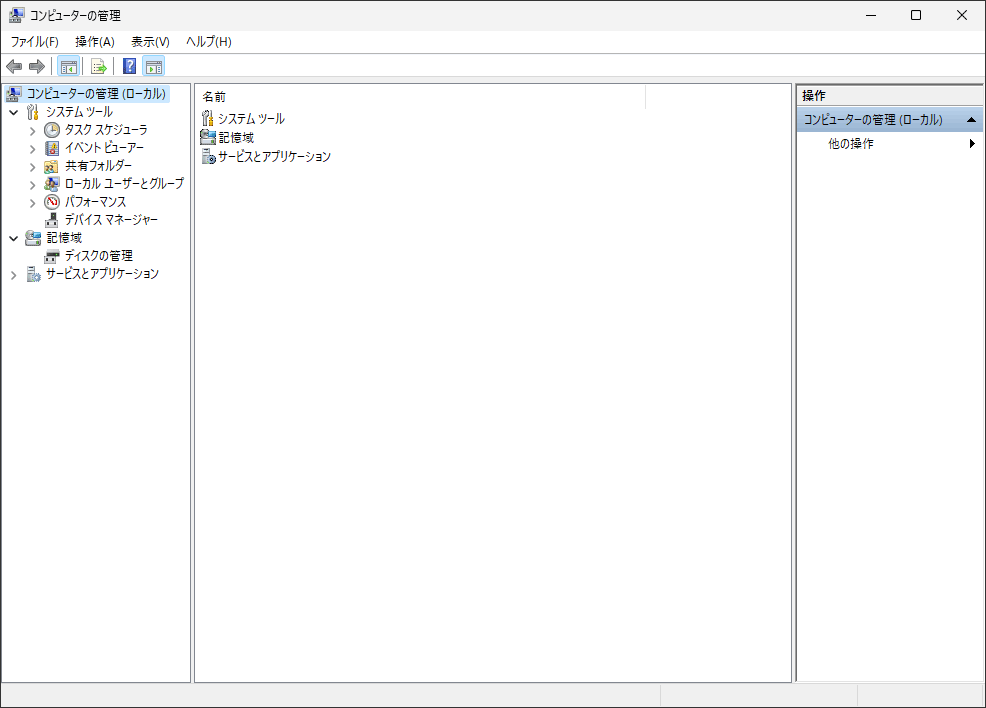Click the サービスとアプリケーション icon in the tree
This screenshot has width=986, height=708.
point(33,274)
